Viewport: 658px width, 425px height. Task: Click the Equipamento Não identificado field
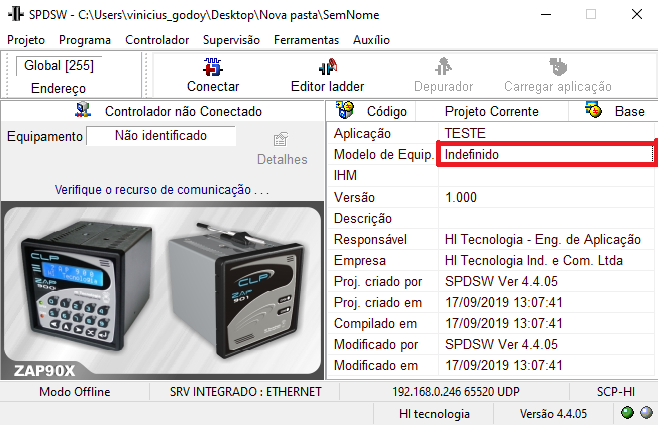point(161,136)
